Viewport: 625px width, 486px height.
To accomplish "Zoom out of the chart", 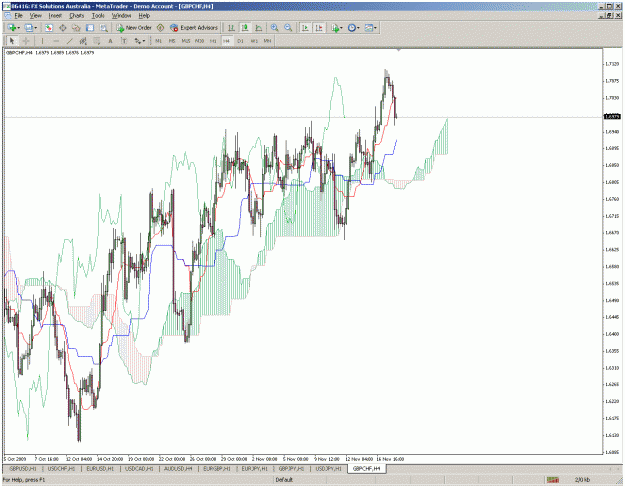I will 288,28.
